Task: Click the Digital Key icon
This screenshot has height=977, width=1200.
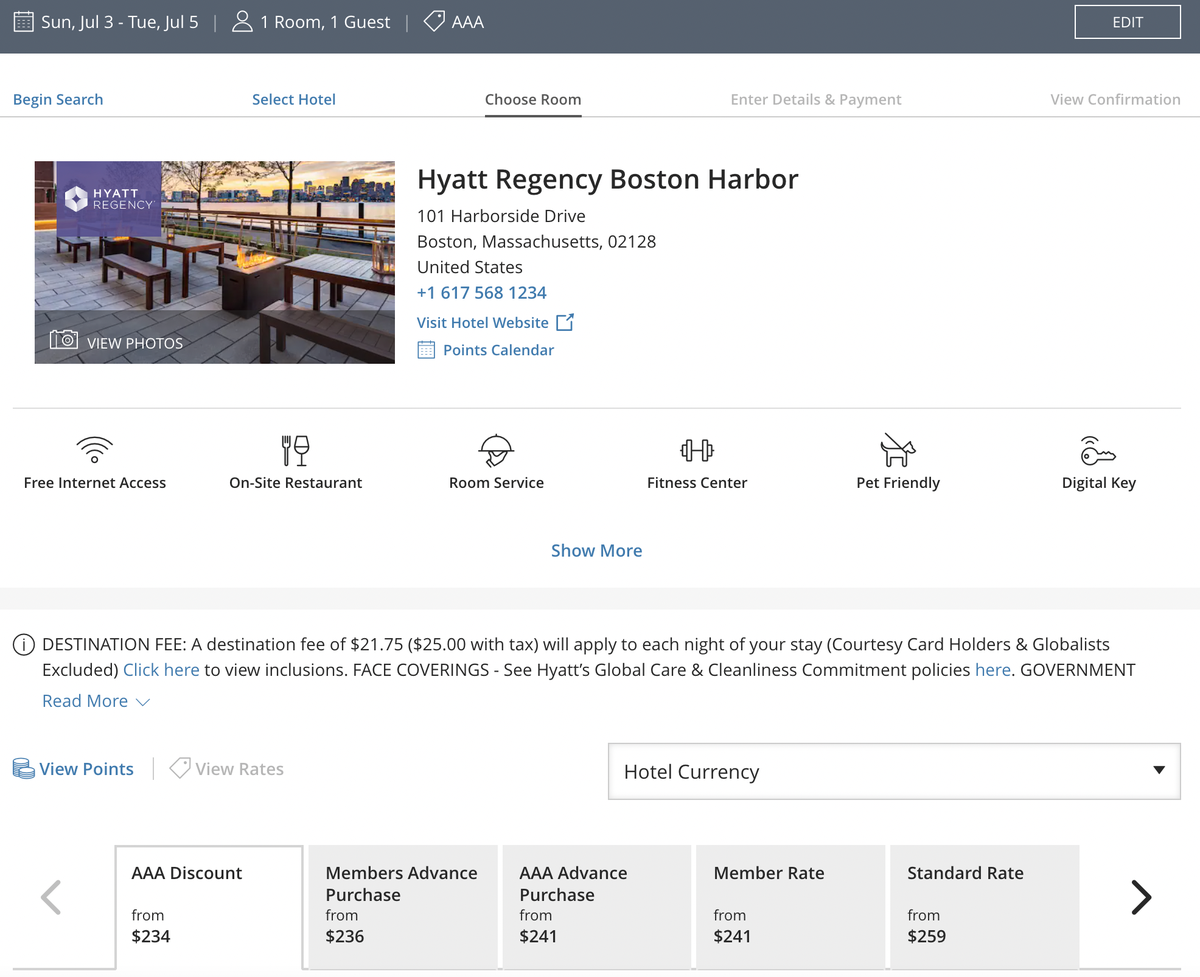Action: (1098, 450)
